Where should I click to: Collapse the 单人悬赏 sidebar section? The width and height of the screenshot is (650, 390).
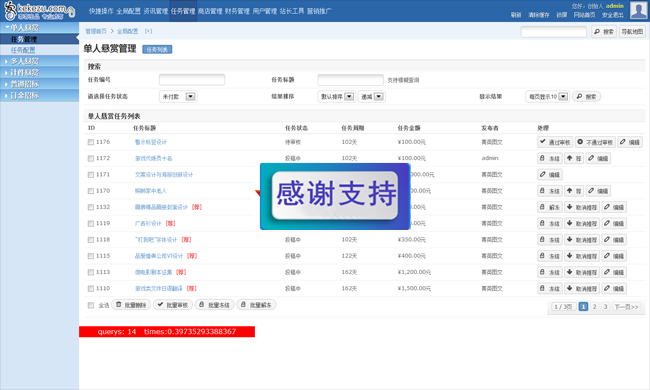(x=39, y=28)
